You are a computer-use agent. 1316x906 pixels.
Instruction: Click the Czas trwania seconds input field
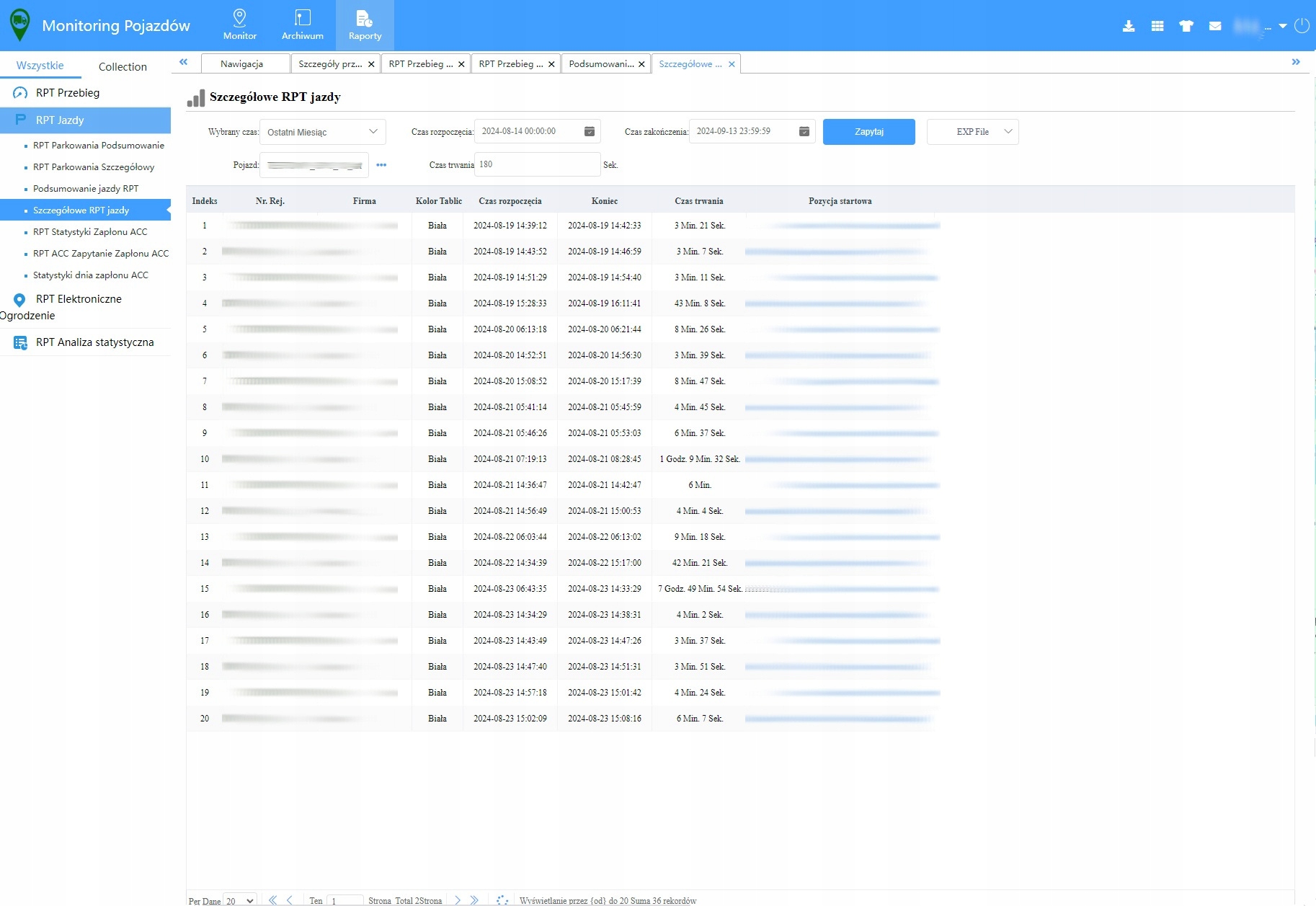tap(537, 164)
